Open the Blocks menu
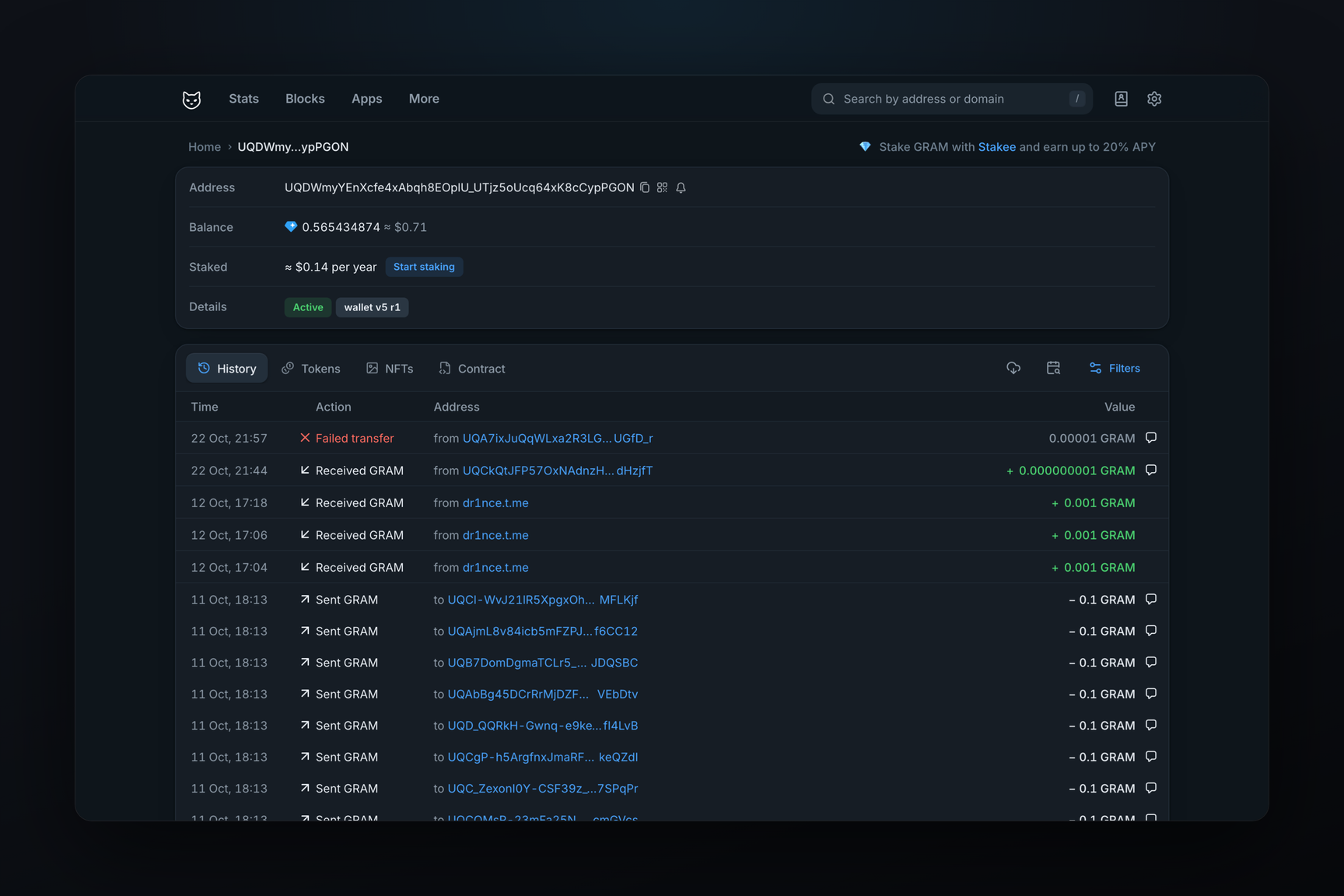The height and width of the screenshot is (896, 1344). [x=305, y=99]
